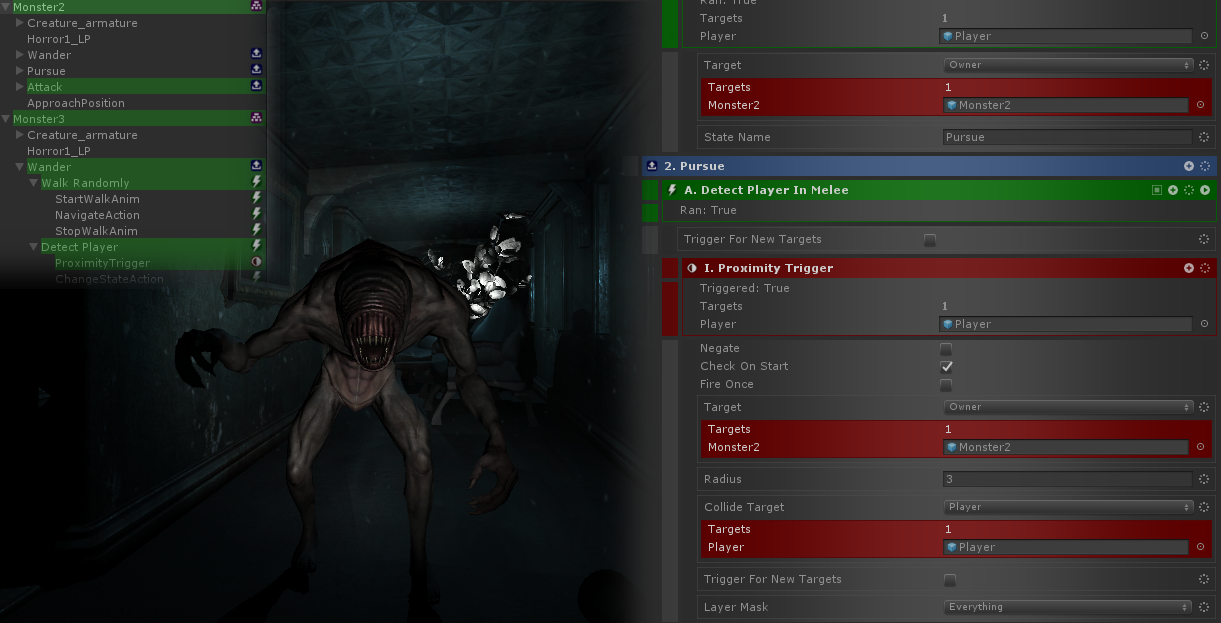Click the state machine icon on Monster3 row

coord(256,119)
